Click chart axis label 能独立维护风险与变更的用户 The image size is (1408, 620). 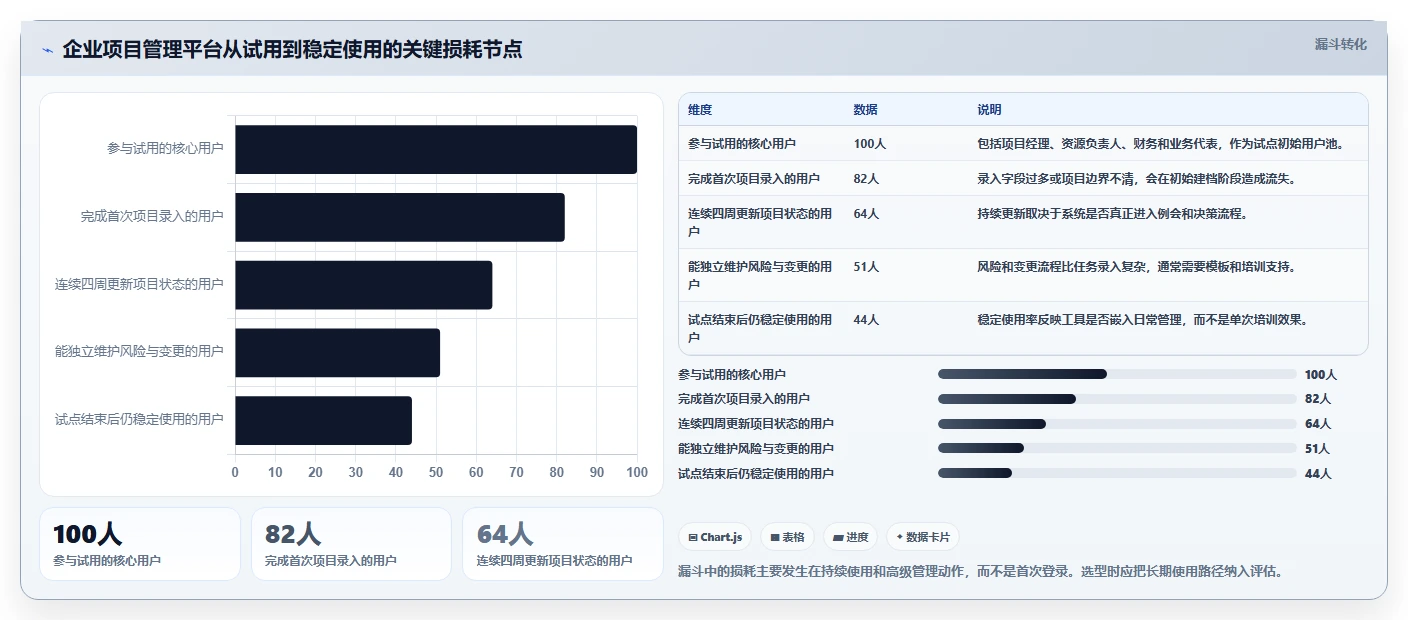click(x=139, y=352)
